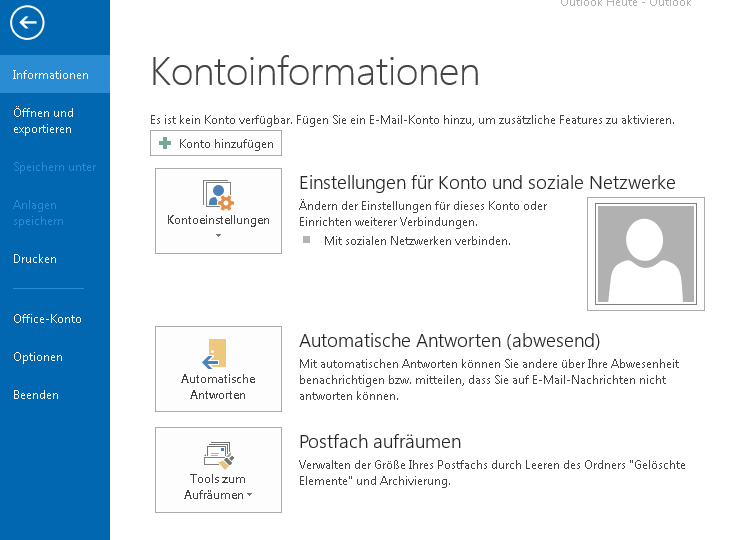Click the Kontoeinstellungen person-gear icon
The width and height of the screenshot is (749, 540).
[218, 195]
